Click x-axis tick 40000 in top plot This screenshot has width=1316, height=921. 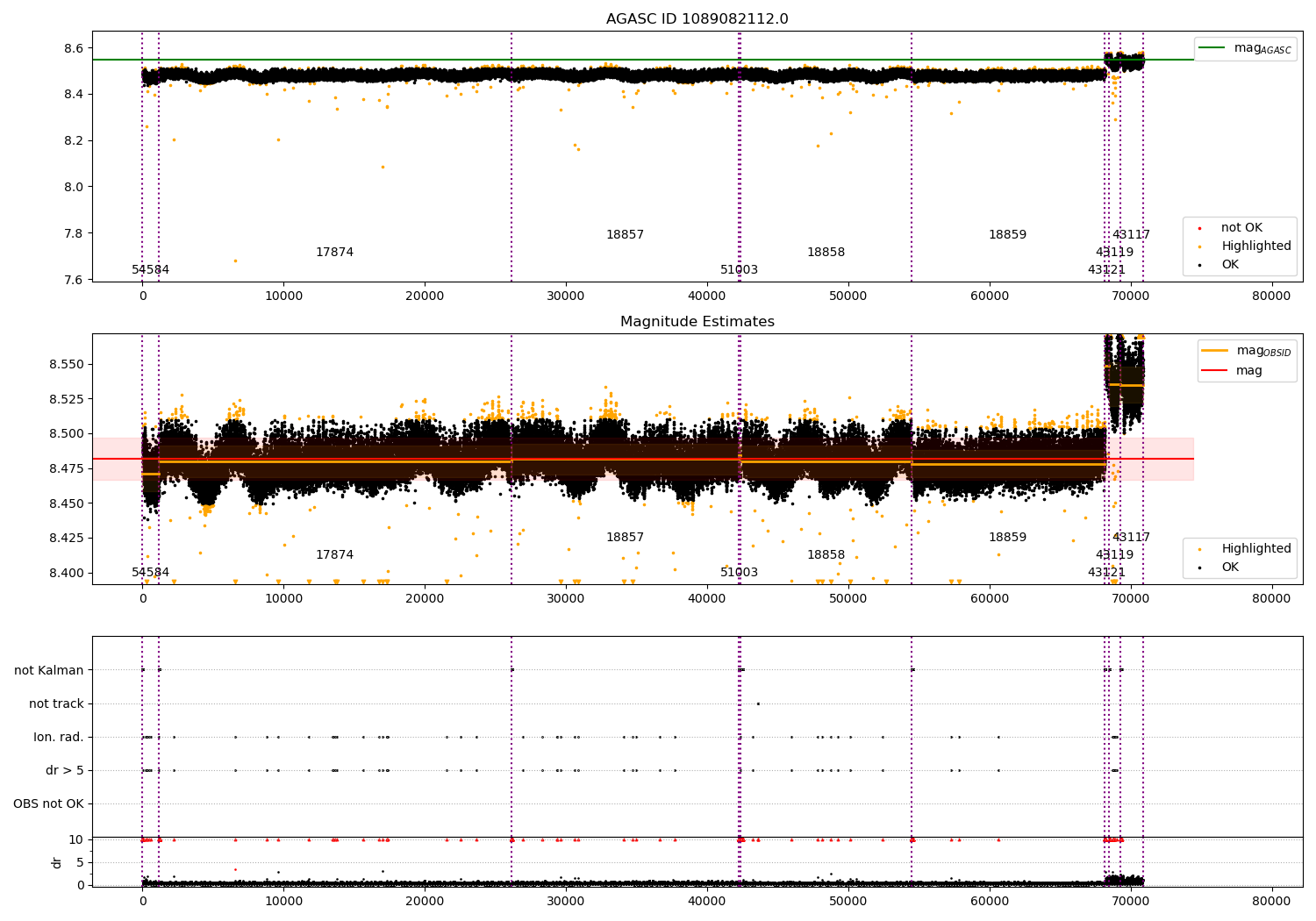pos(706,296)
